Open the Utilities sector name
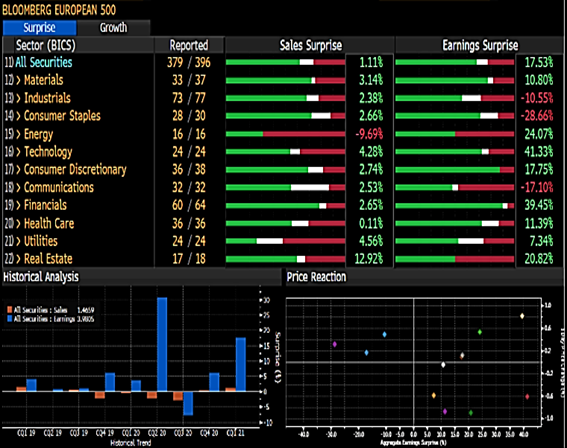 tap(41, 241)
